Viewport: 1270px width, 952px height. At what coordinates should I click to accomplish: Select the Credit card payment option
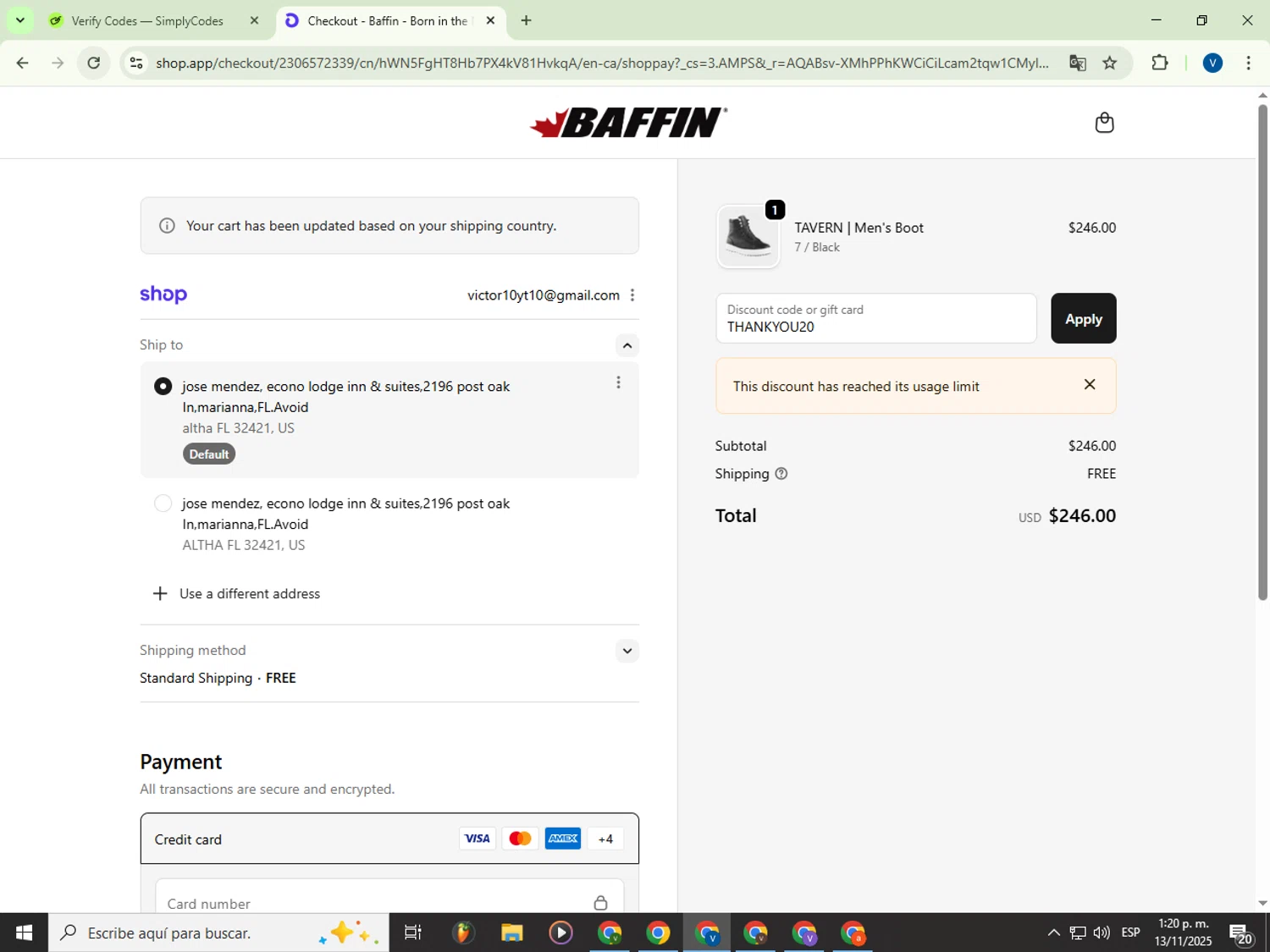(389, 839)
